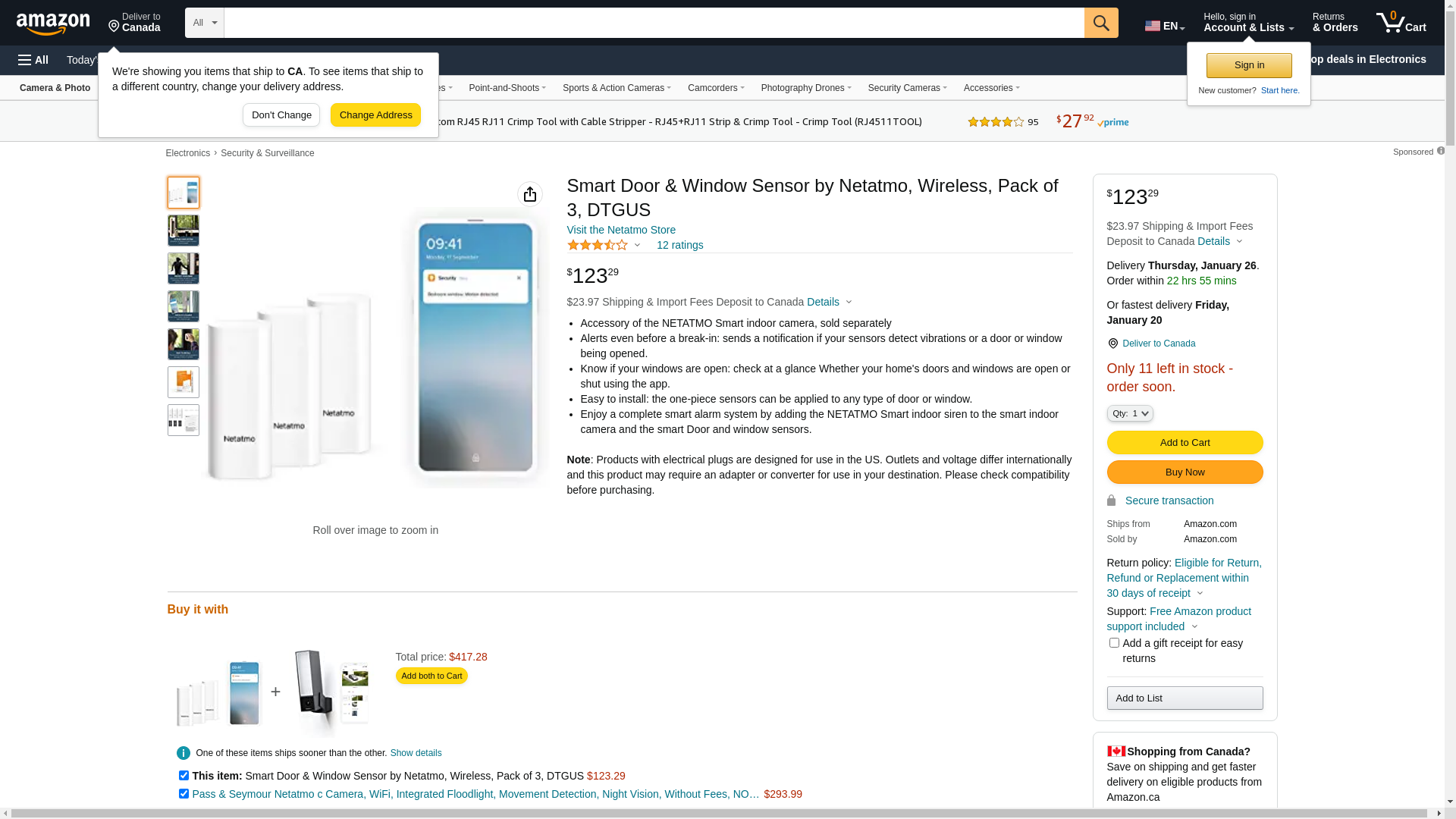Select the second product thumbnail image

point(184,231)
